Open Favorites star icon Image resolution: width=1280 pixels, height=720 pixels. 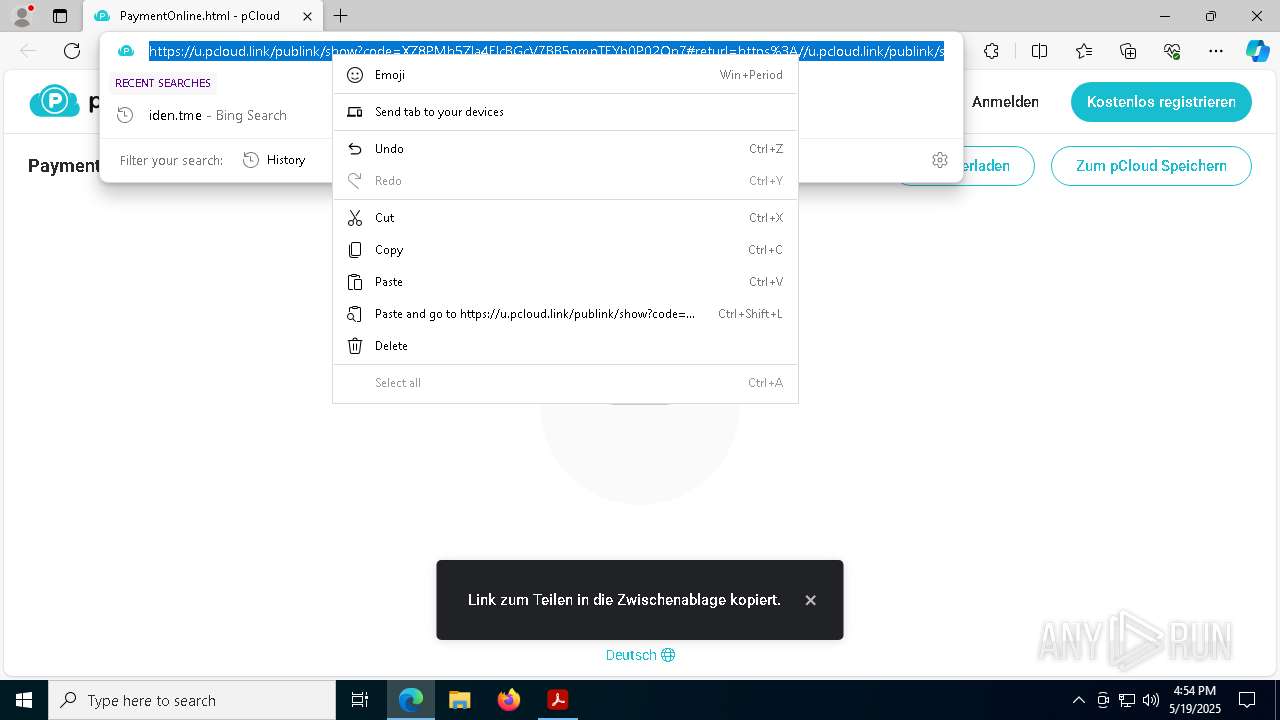[1084, 51]
